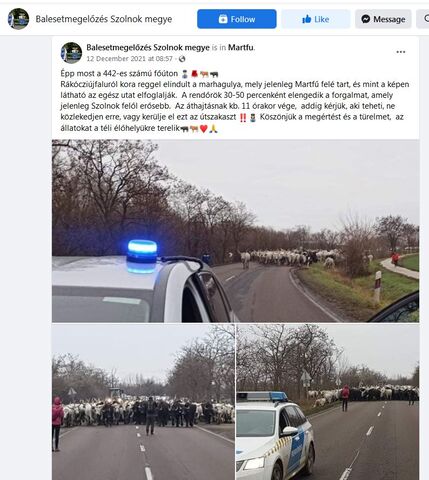Open the post options three-dot menu

[401, 52]
